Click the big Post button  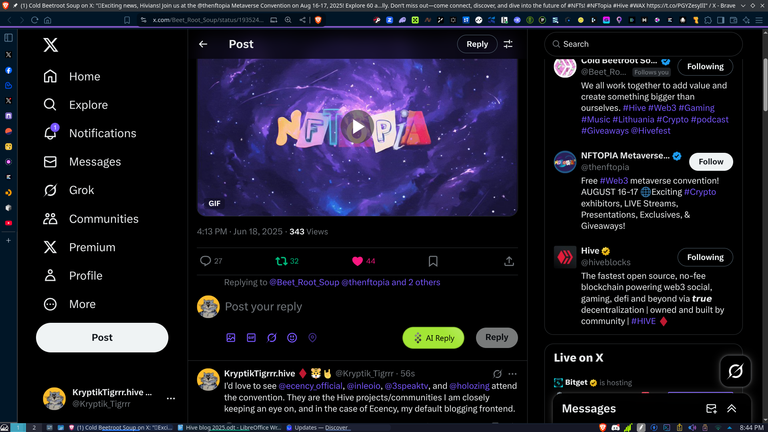[102, 337]
